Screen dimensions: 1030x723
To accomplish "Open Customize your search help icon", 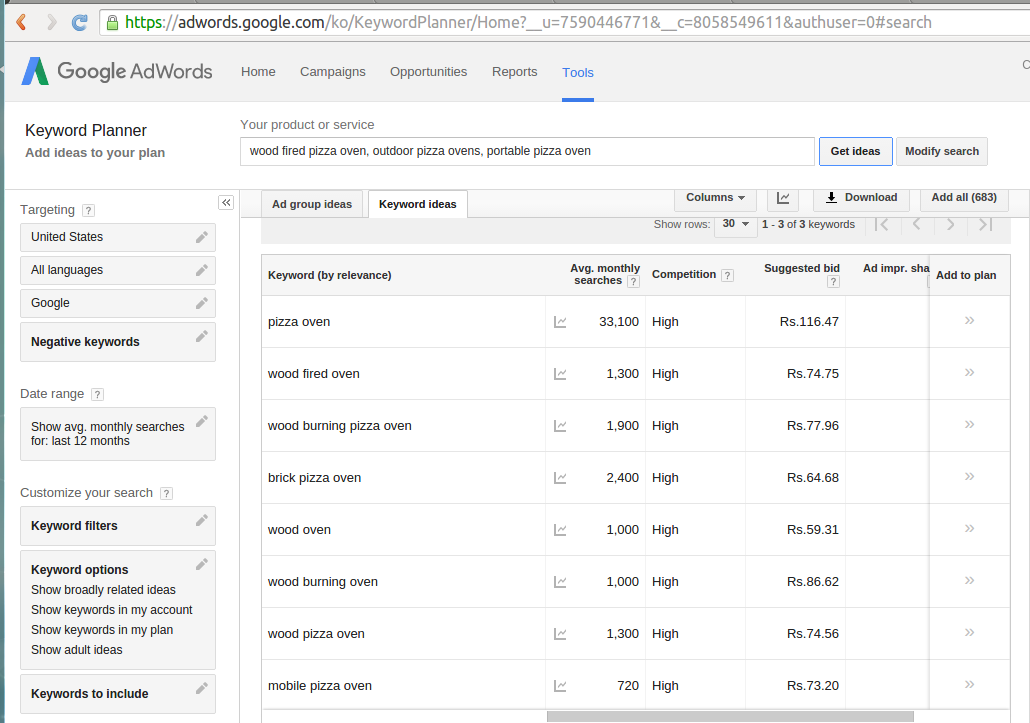I will click(167, 493).
